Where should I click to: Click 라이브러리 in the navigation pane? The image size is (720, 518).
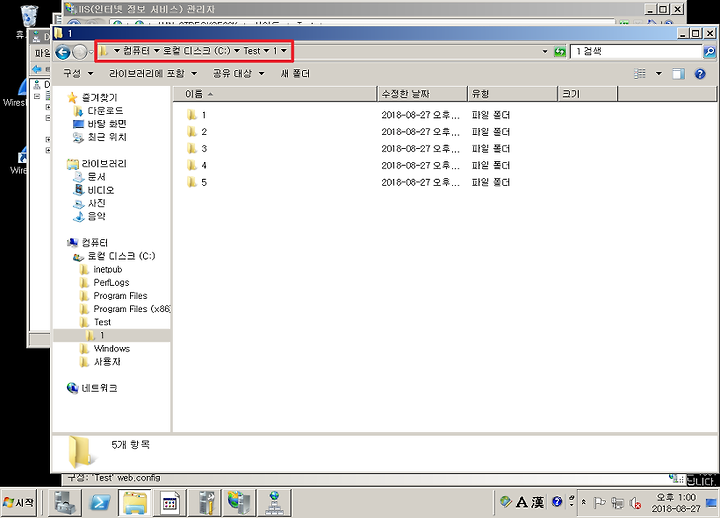(x=104, y=163)
